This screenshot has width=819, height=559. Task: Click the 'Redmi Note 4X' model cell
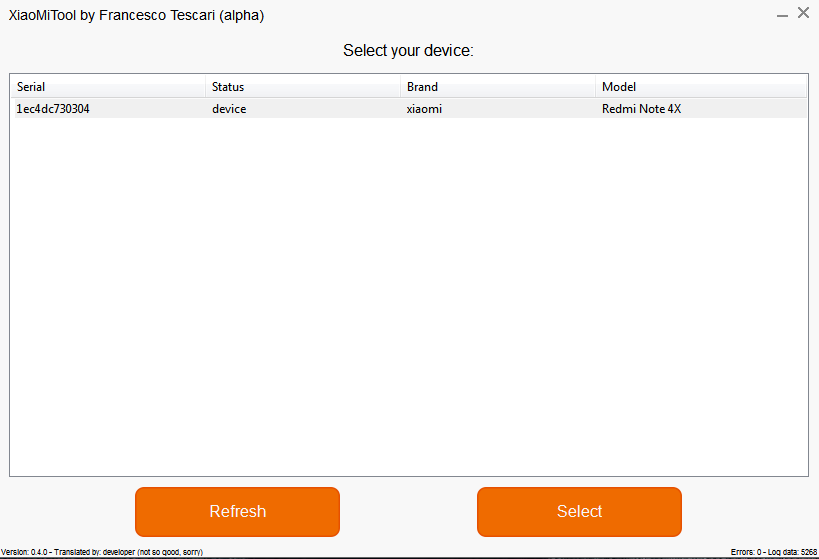[641, 109]
